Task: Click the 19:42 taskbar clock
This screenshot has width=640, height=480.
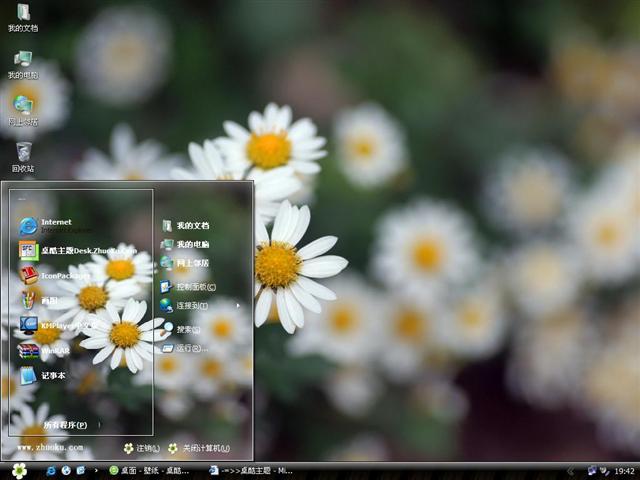Action: [624, 471]
